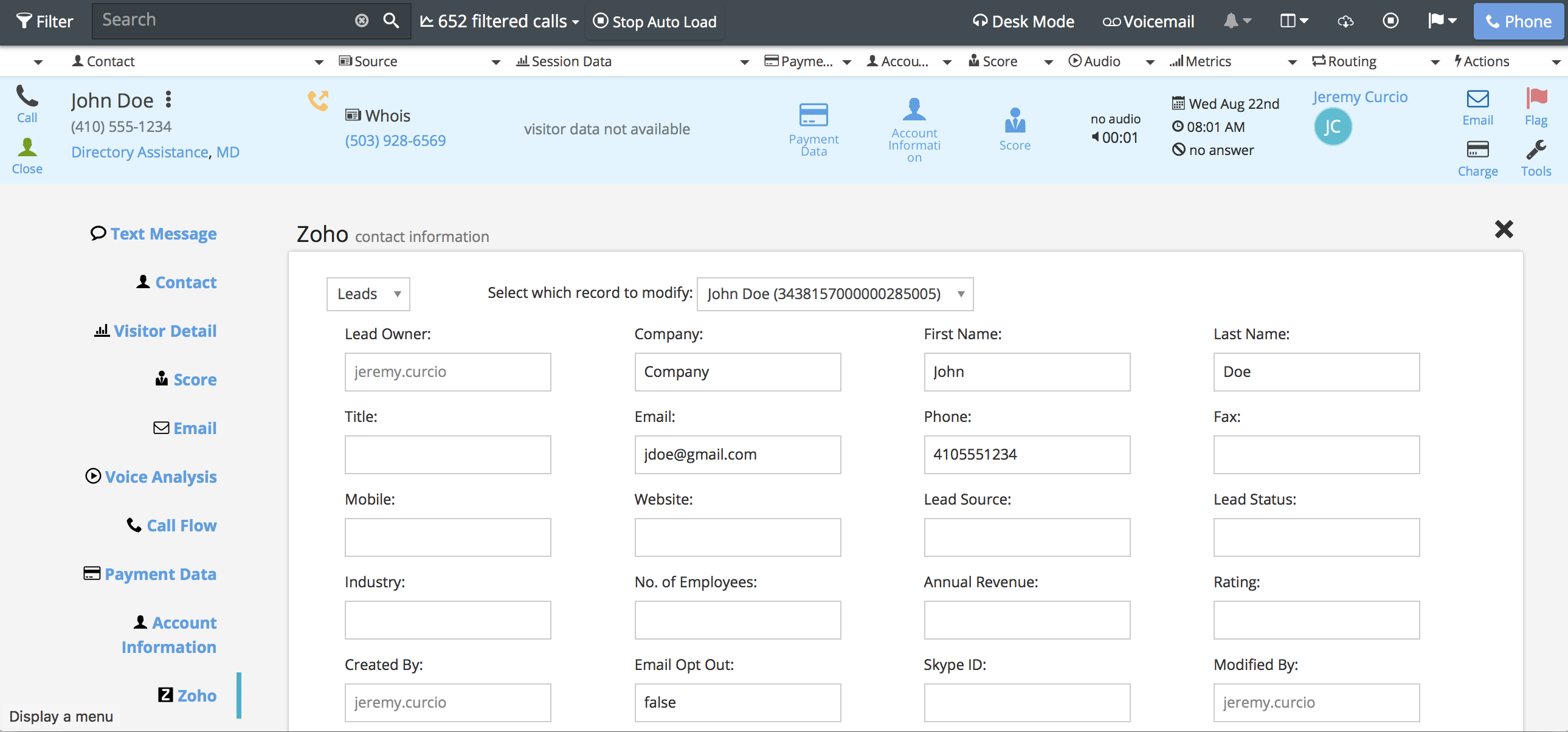This screenshot has height=732, width=1568.
Task: Expand the record selection dropdown
Action: point(835,294)
